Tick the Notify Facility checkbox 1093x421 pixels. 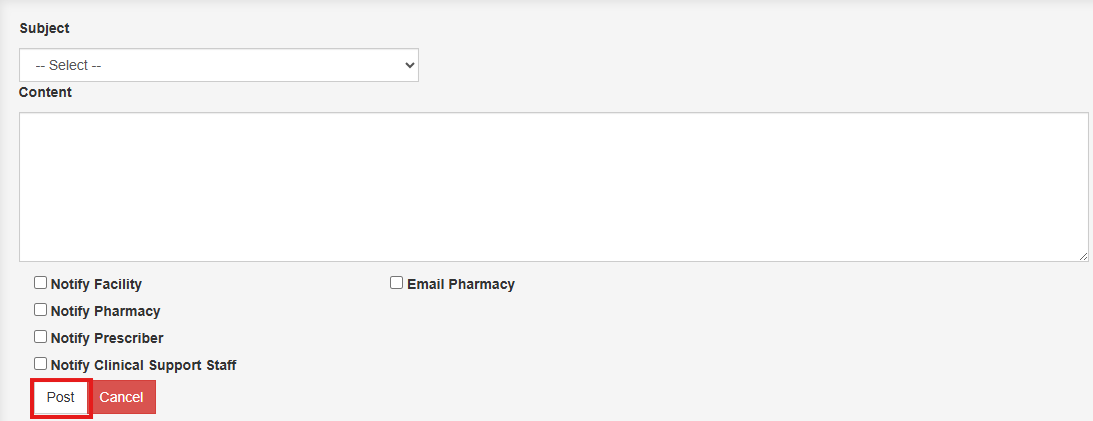pos(41,283)
